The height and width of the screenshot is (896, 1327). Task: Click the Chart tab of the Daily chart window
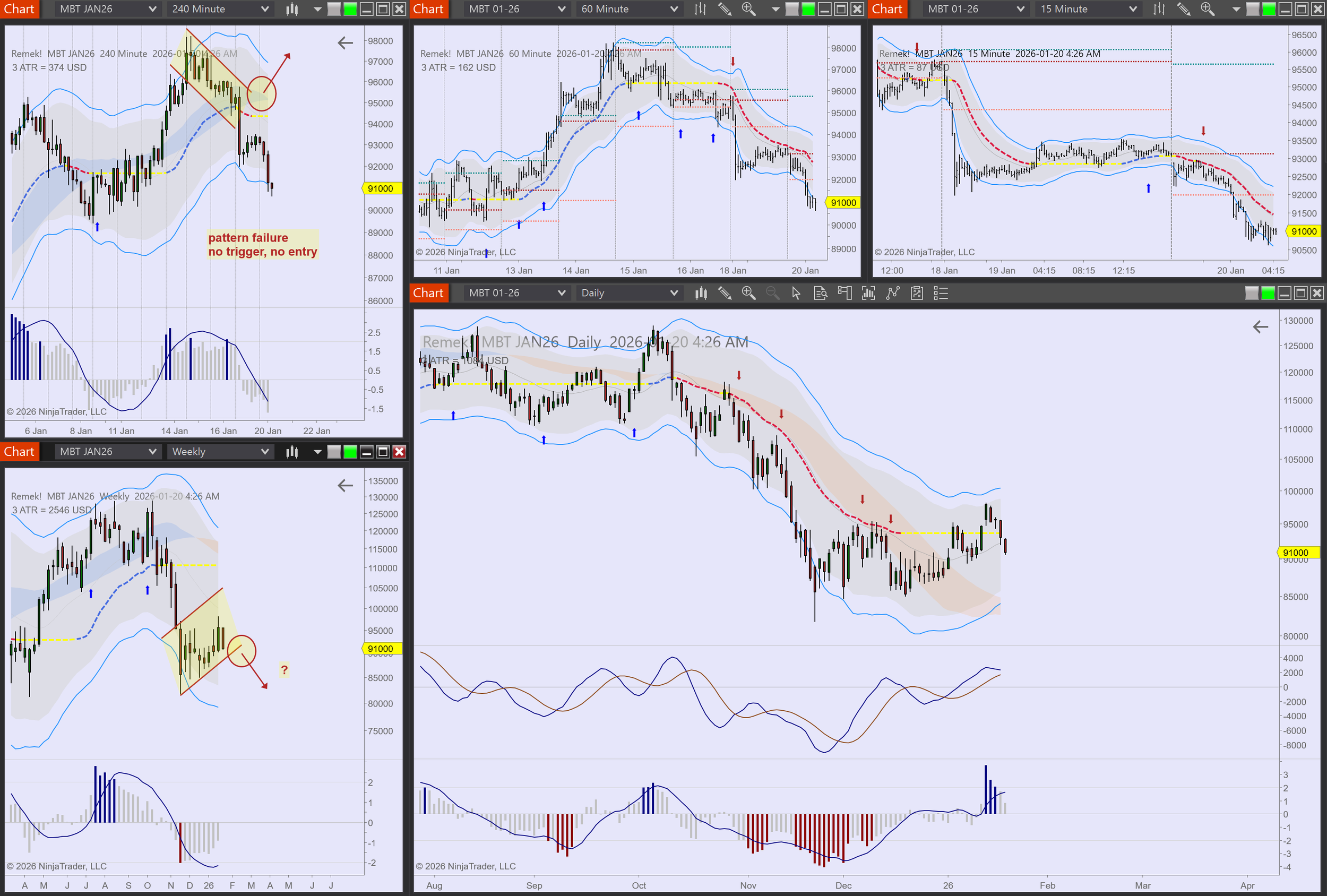click(429, 292)
